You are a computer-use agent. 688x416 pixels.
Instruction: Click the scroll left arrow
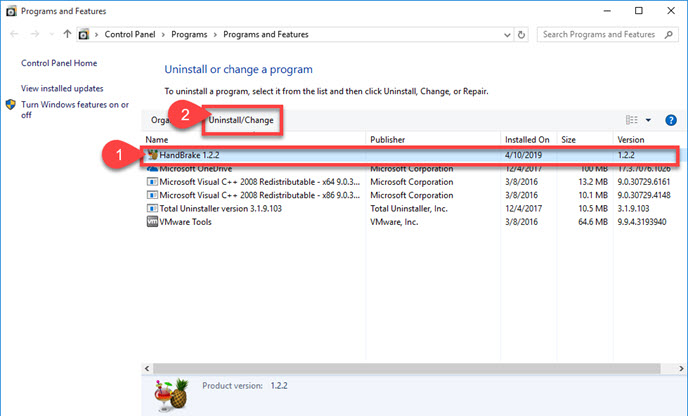click(147, 369)
